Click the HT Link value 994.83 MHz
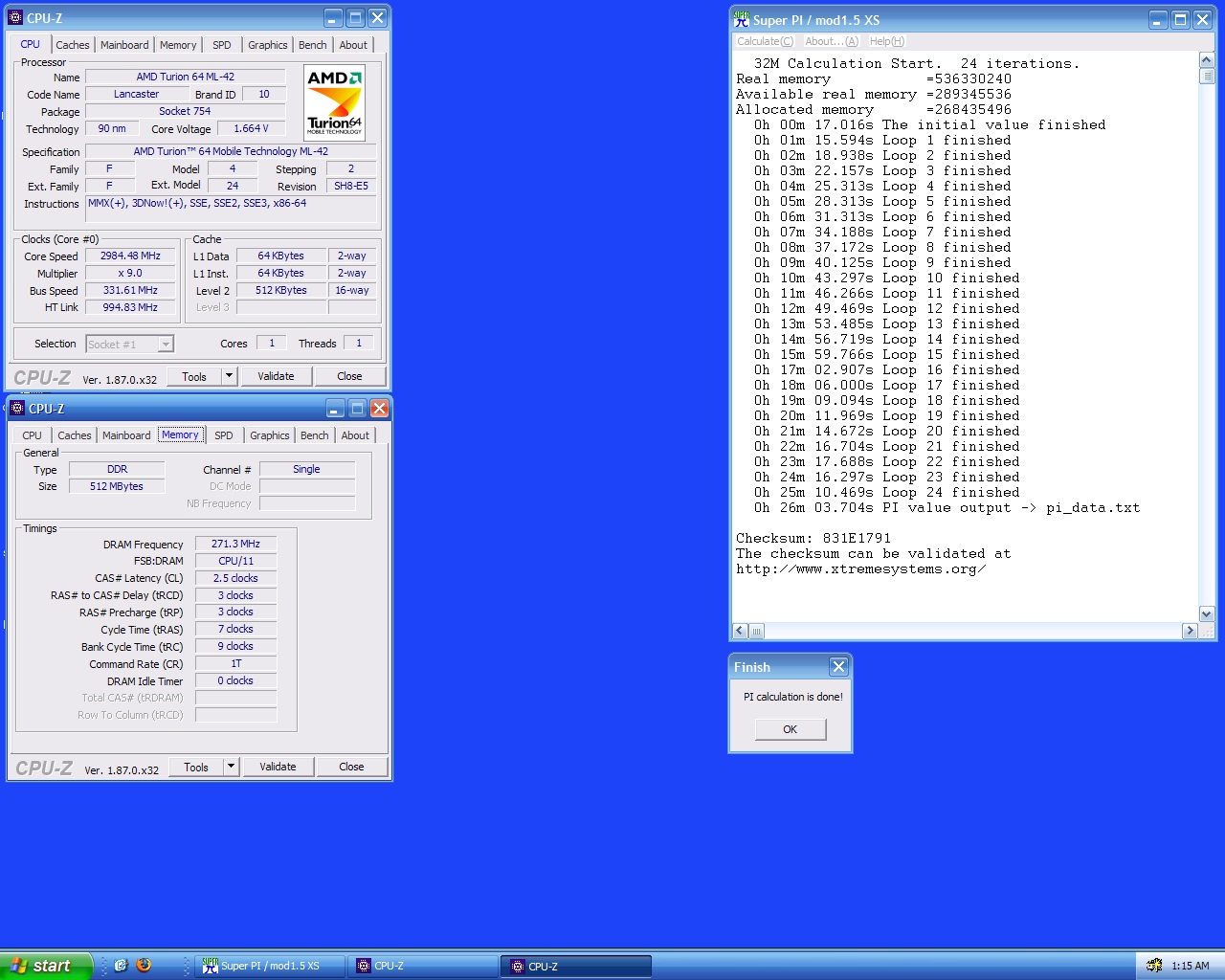The height and width of the screenshot is (980, 1225). (x=130, y=308)
